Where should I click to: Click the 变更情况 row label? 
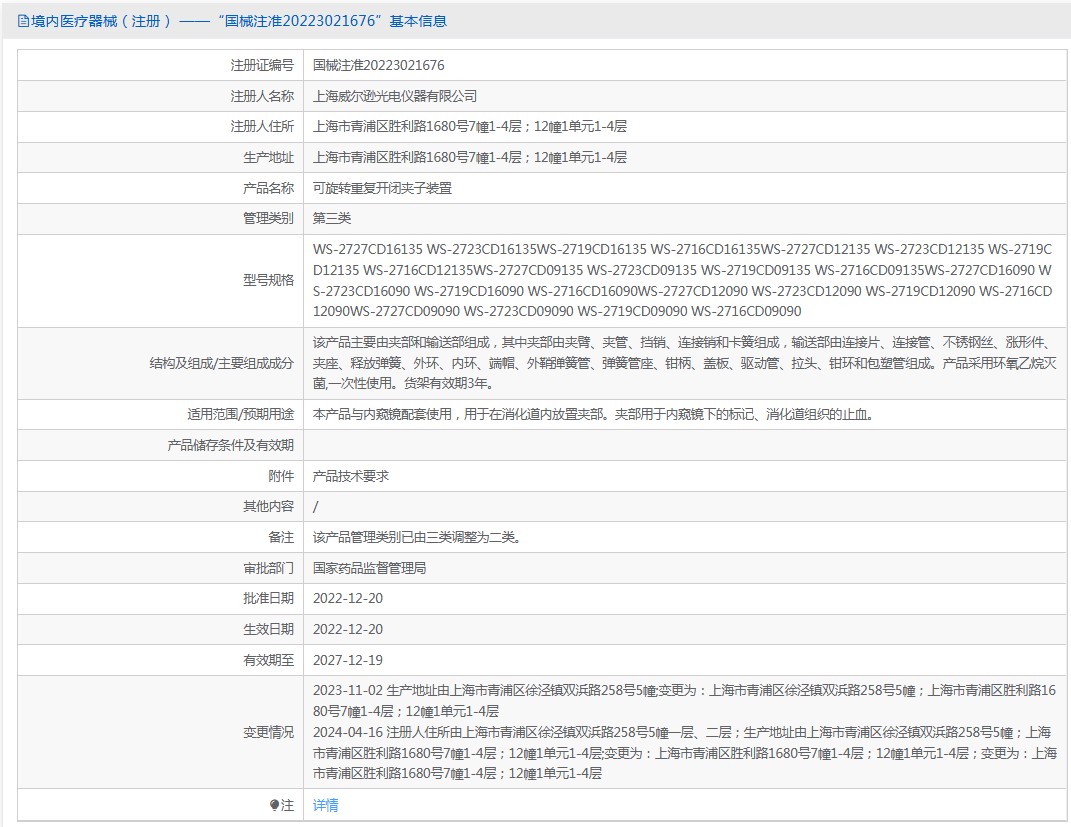pyautogui.click(x=268, y=732)
